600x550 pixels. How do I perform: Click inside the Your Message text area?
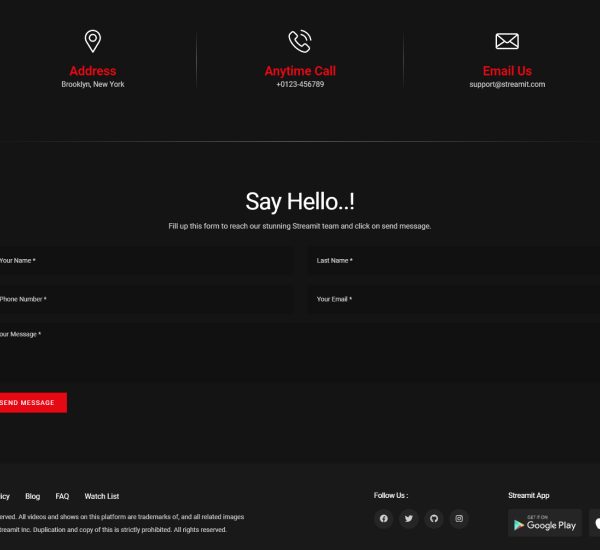300,355
